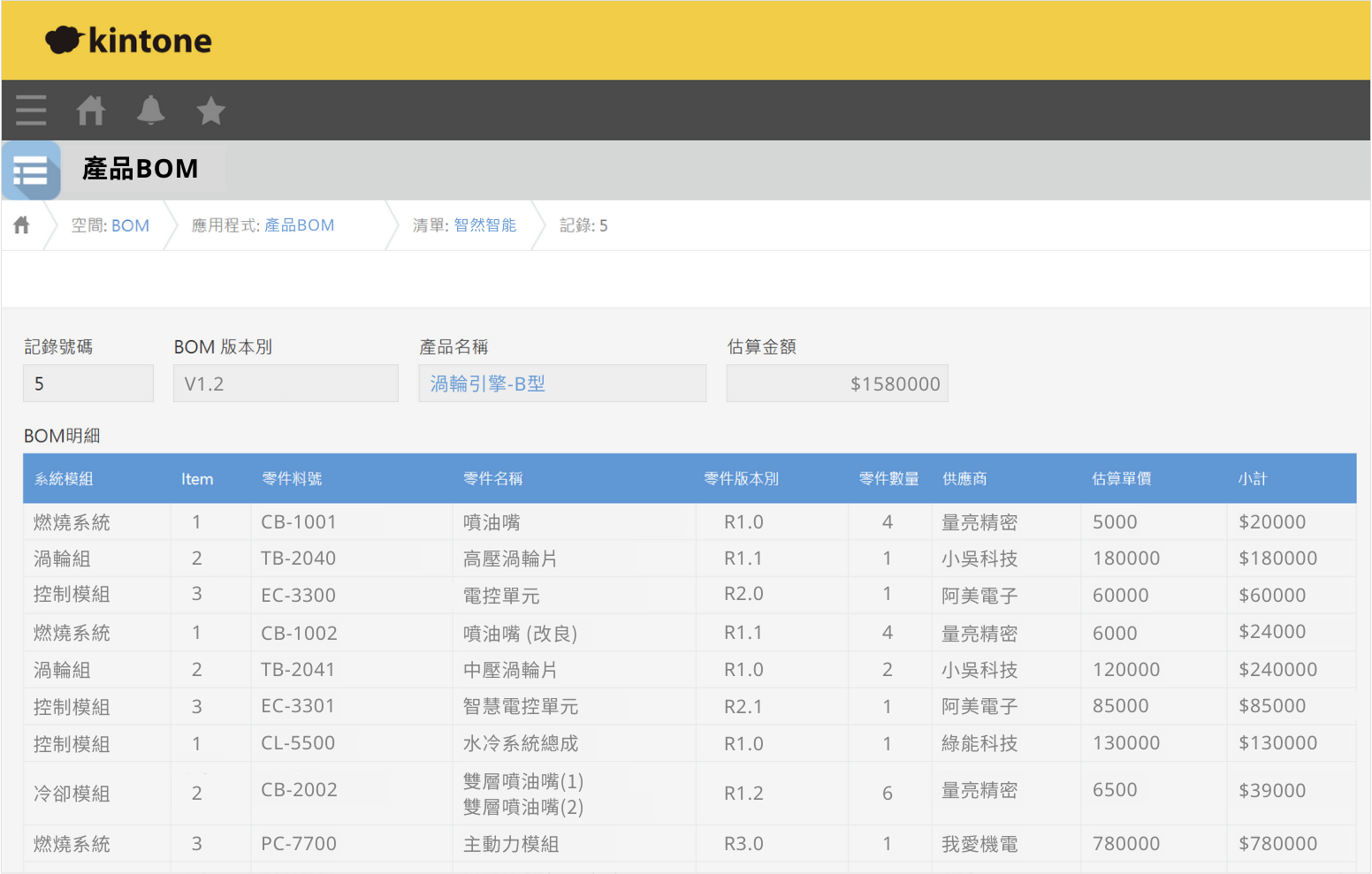
Task: Open the 渦輪引擎-B型 product link
Action: click(487, 384)
